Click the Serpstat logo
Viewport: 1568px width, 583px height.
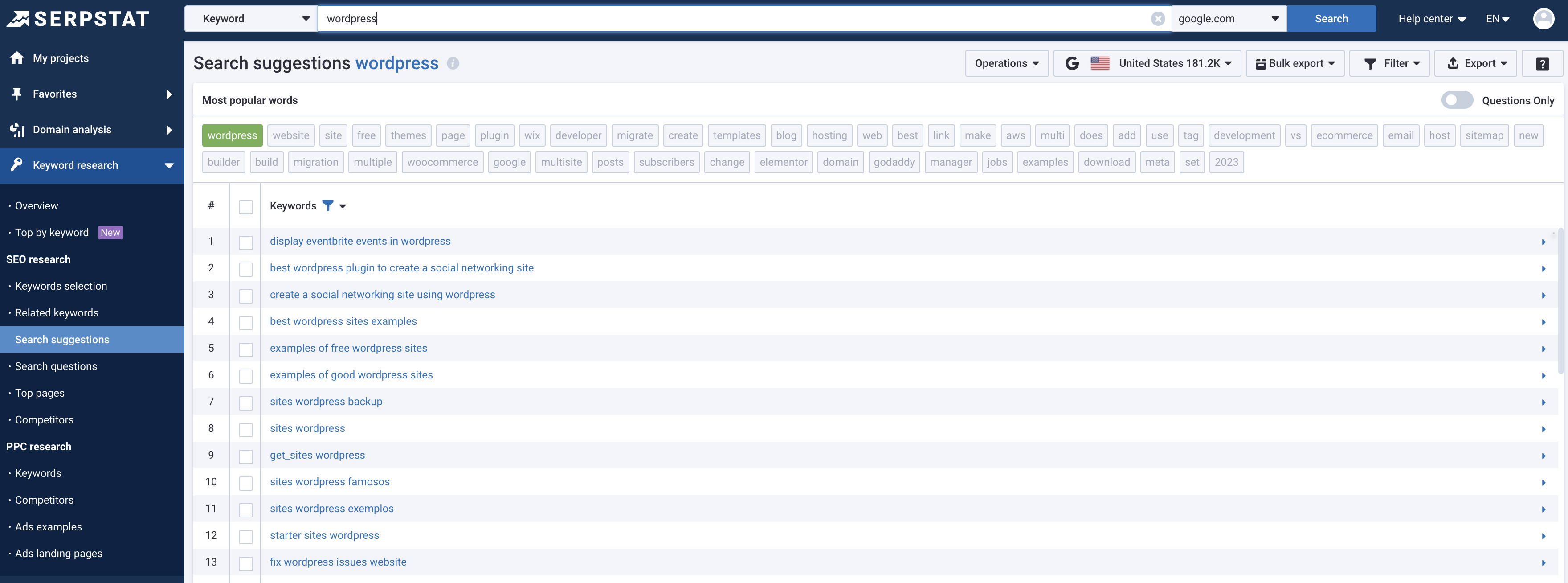[x=78, y=18]
